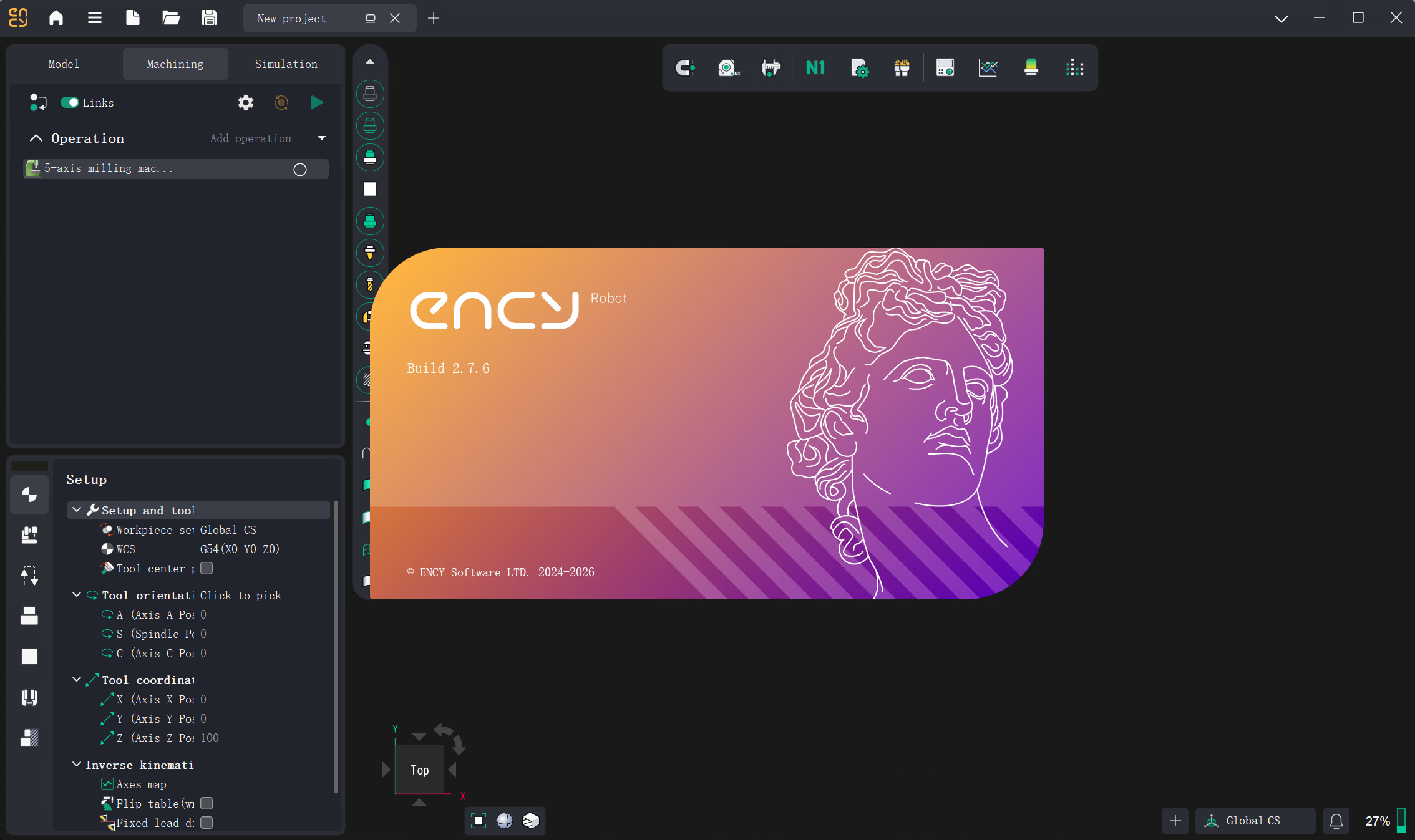Switch to the Machining tab
The width and height of the screenshot is (1415, 840).
[x=175, y=64]
